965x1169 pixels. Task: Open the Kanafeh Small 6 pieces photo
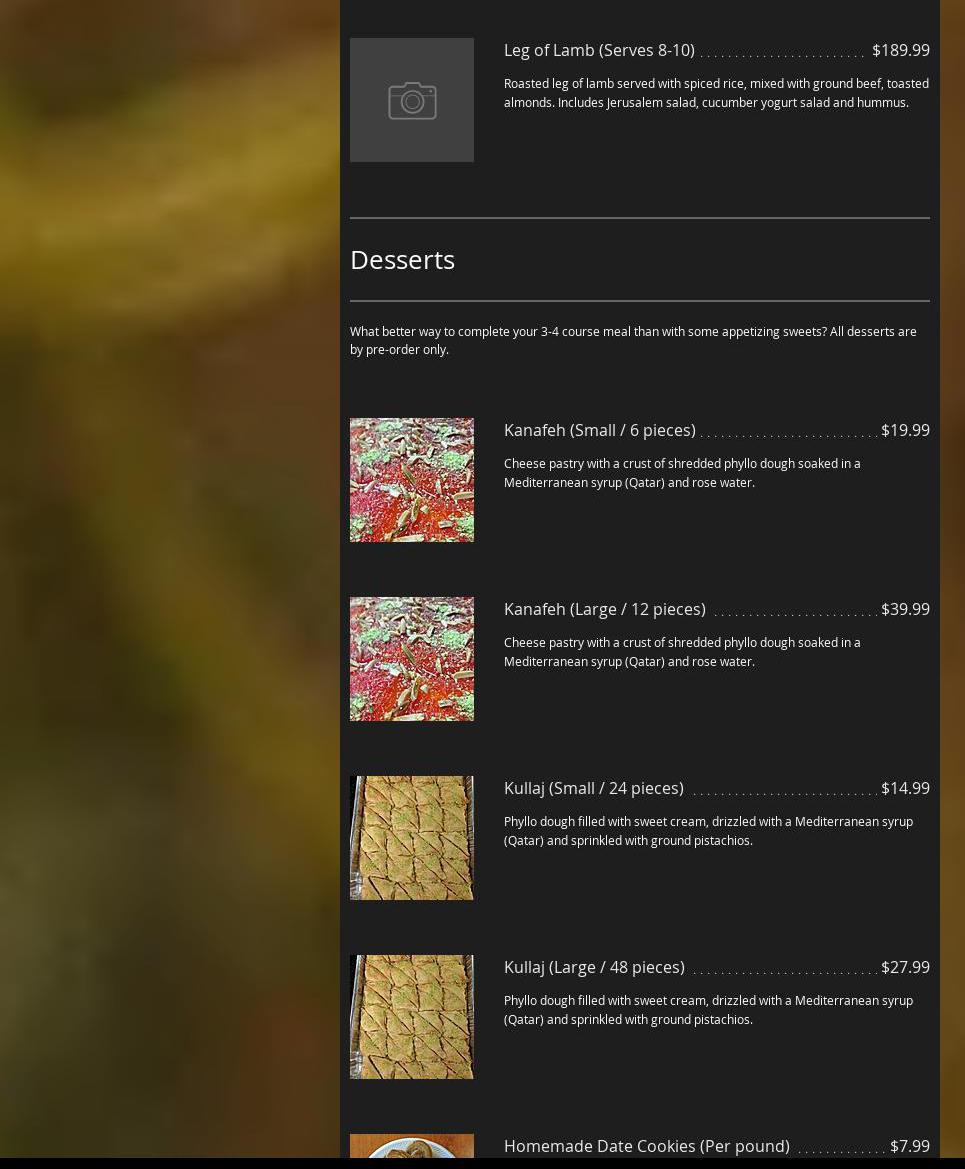(x=412, y=479)
